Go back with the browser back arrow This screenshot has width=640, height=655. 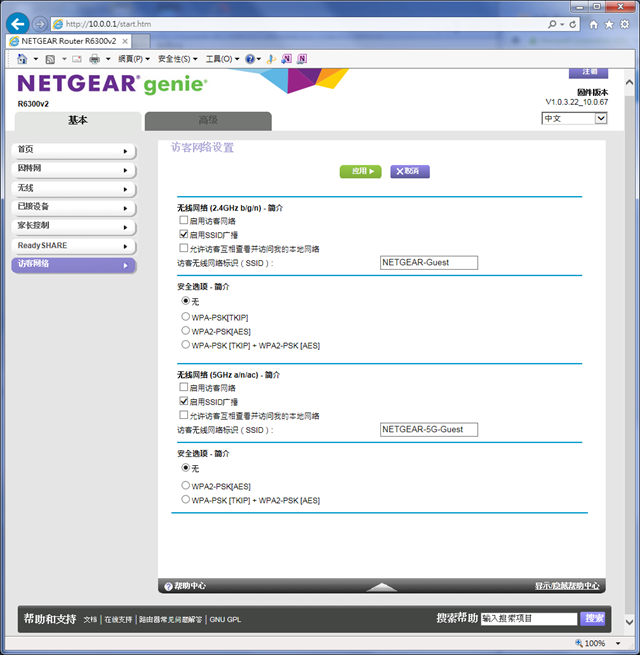pyautogui.click(x=18, y=24)
